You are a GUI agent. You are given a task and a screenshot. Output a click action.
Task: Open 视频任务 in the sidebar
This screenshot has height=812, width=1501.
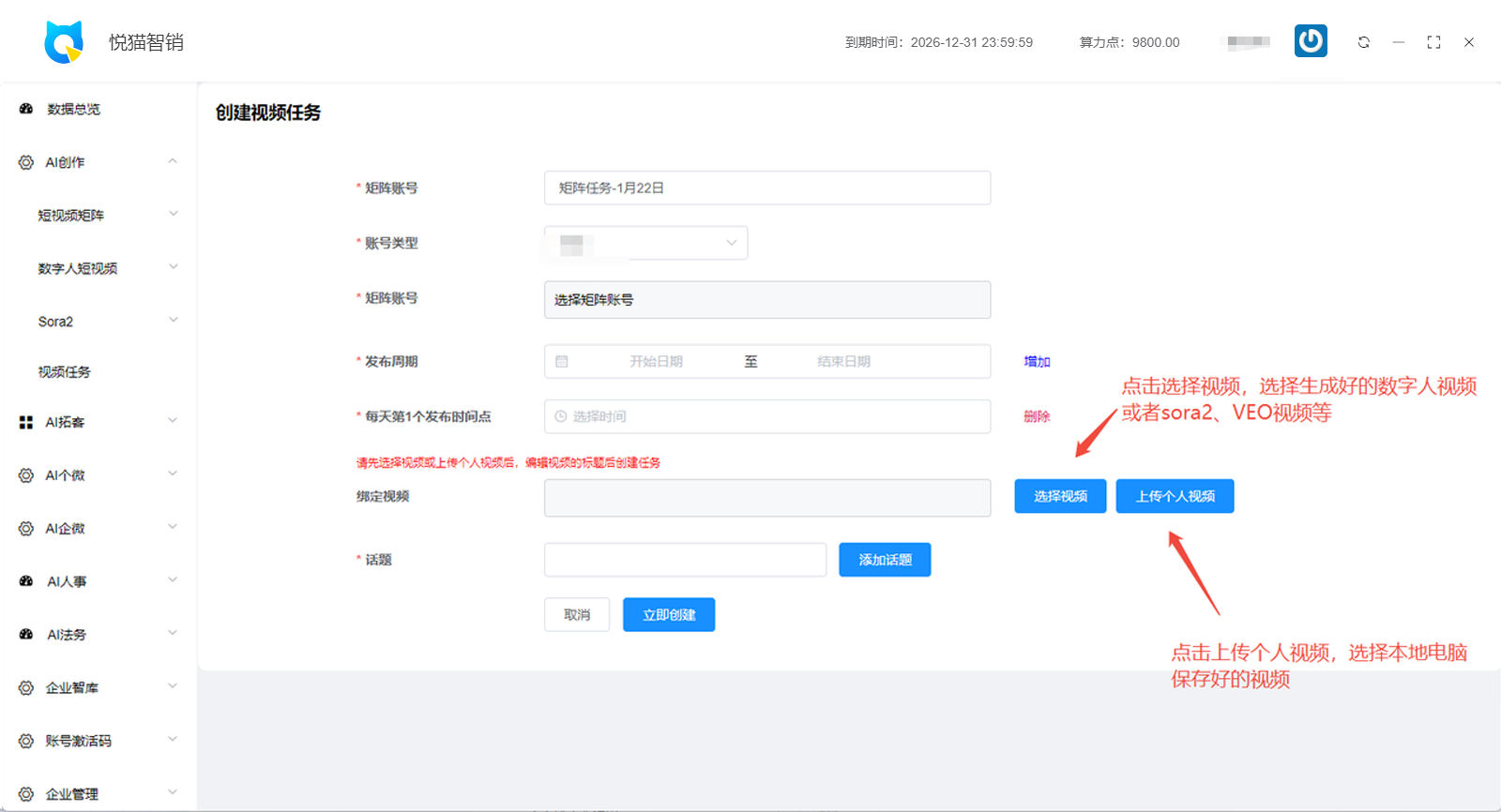65,372
